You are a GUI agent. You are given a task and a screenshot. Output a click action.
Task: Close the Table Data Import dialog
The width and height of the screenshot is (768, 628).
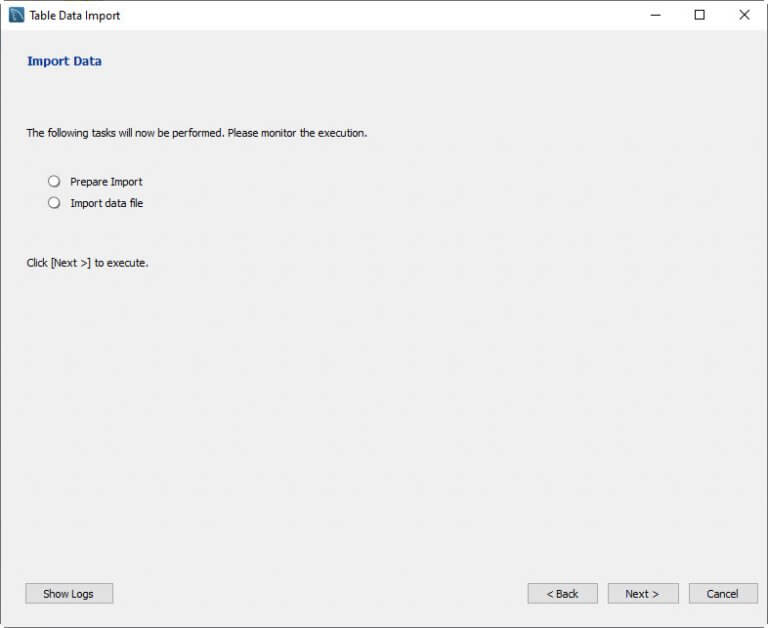tap(744, 15)
